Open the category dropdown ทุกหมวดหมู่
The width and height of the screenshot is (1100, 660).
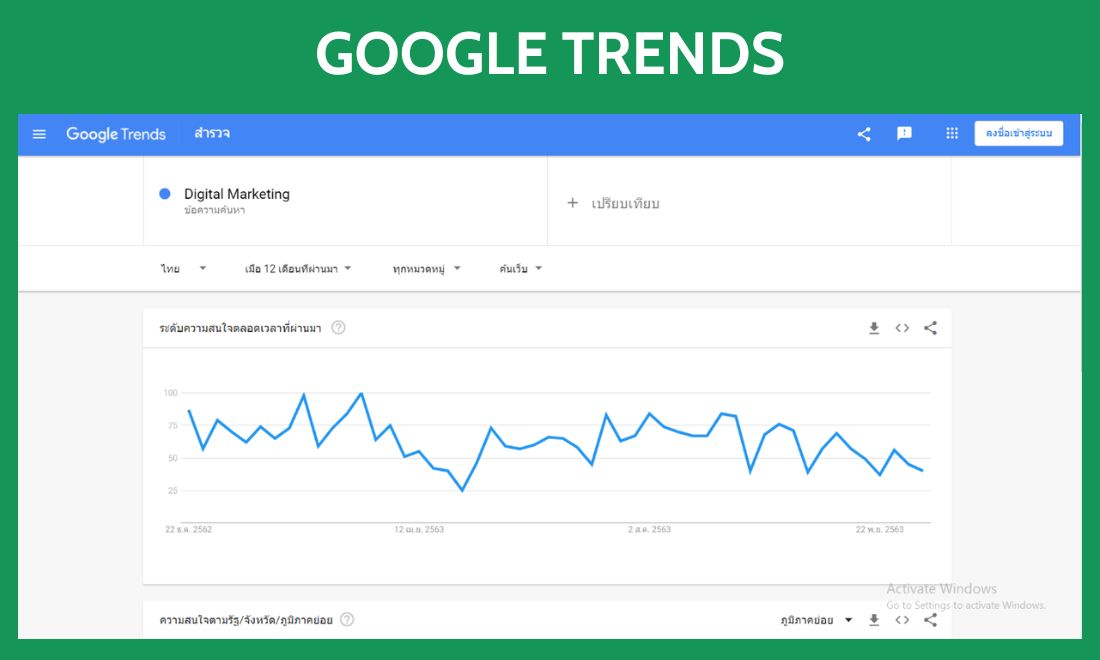click(425, 268)
